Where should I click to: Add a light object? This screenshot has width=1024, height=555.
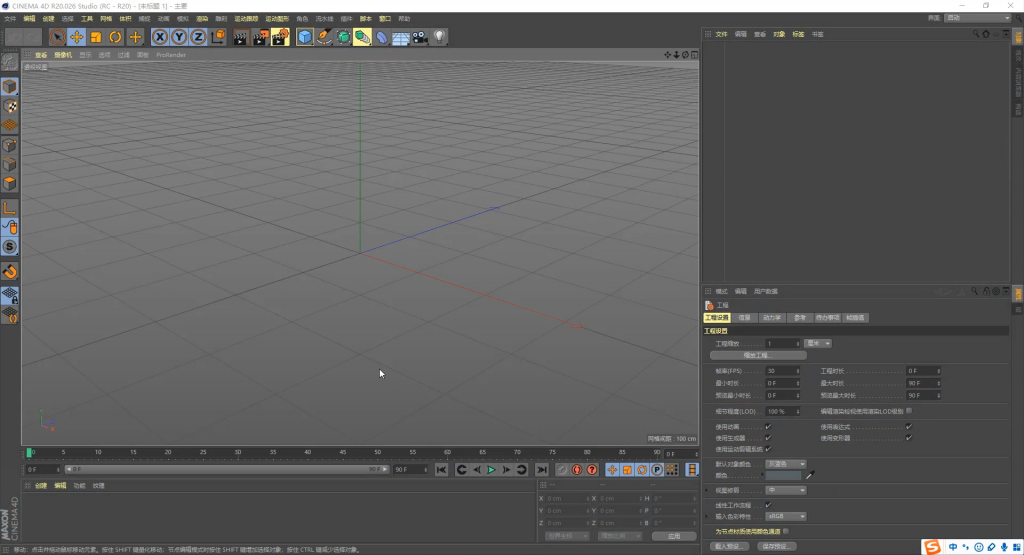pyautogui.click(x=440, y=37)
